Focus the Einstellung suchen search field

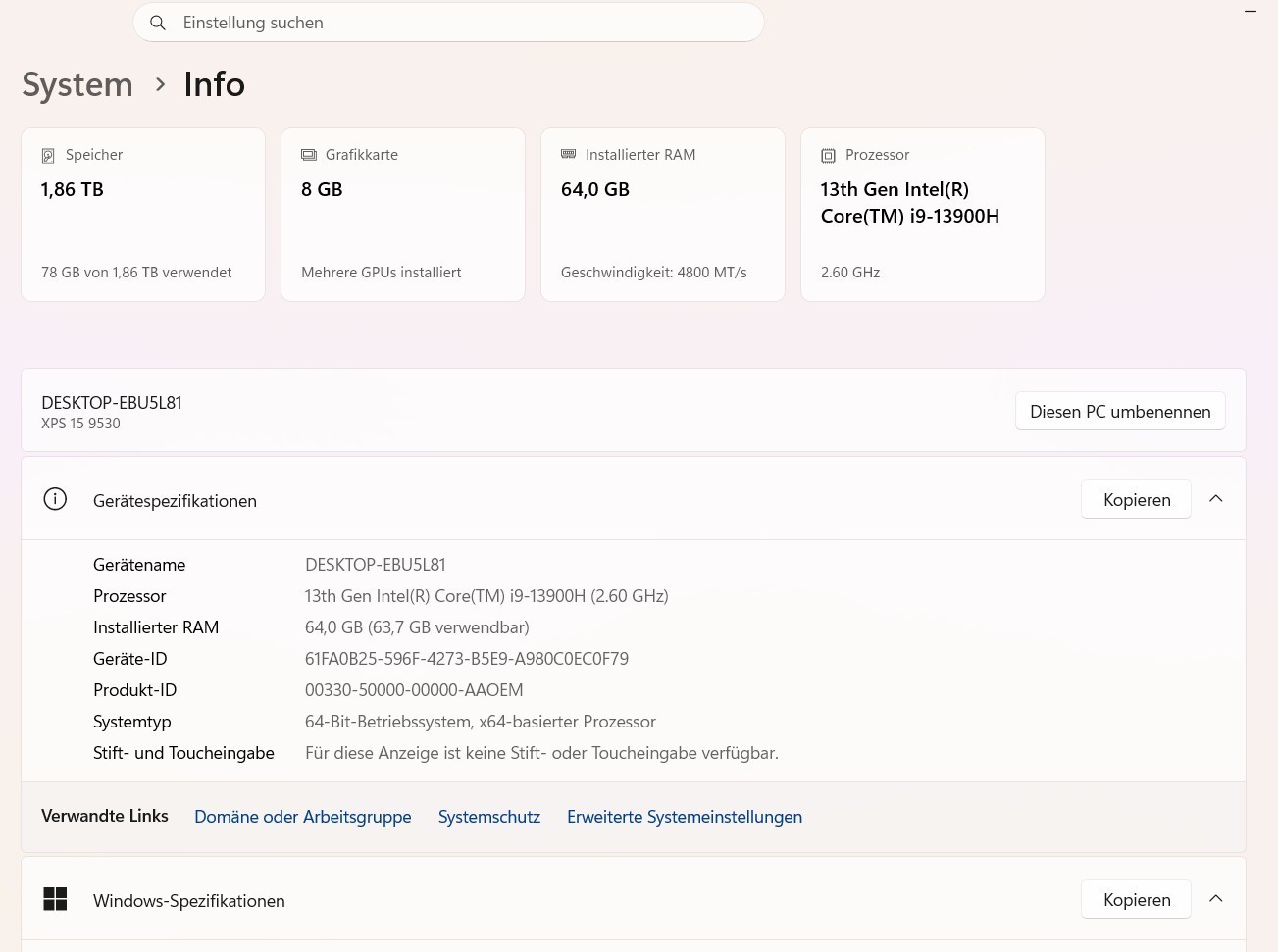click(x=448, y=23)
